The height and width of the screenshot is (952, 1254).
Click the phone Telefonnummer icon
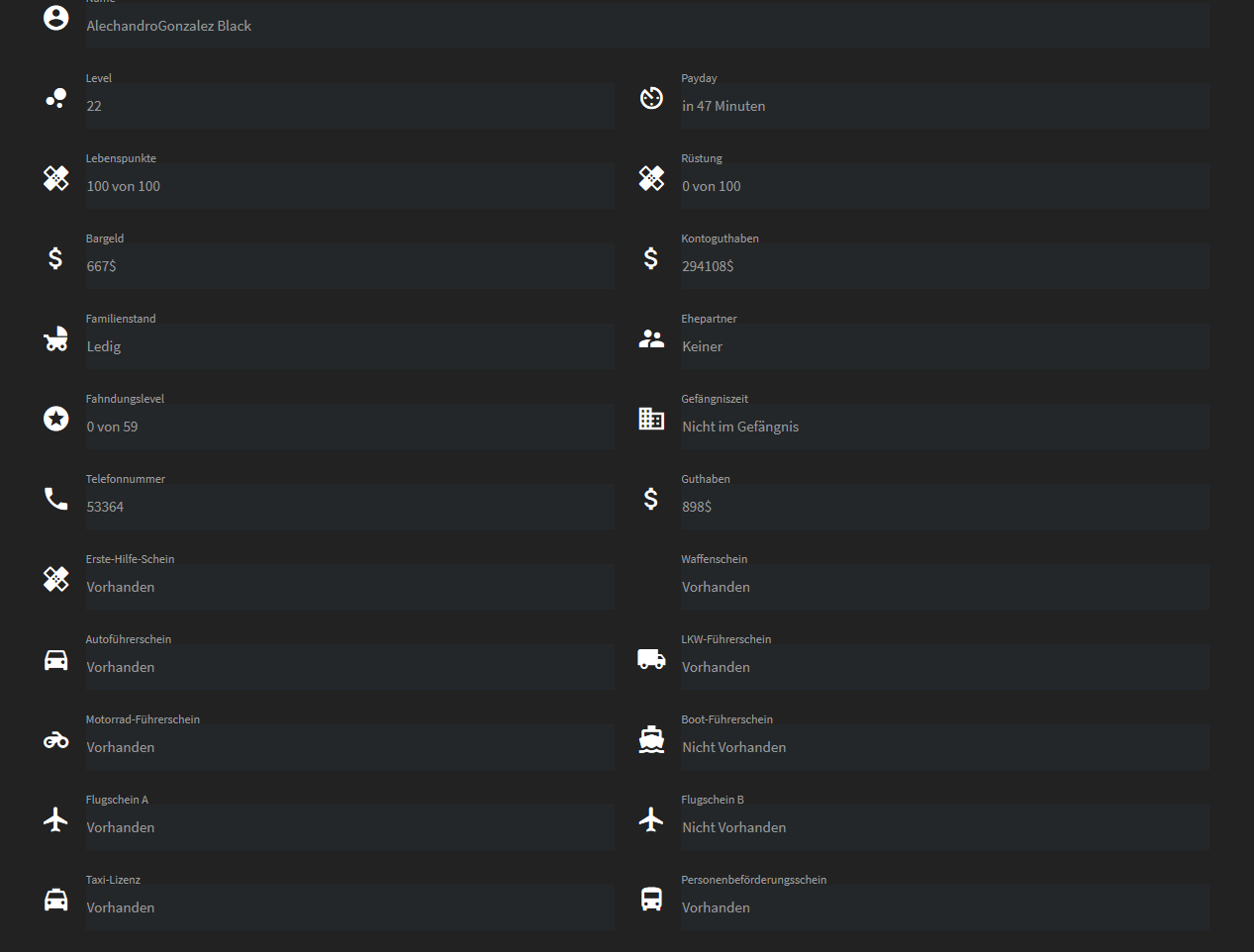(x=56, y=499)
